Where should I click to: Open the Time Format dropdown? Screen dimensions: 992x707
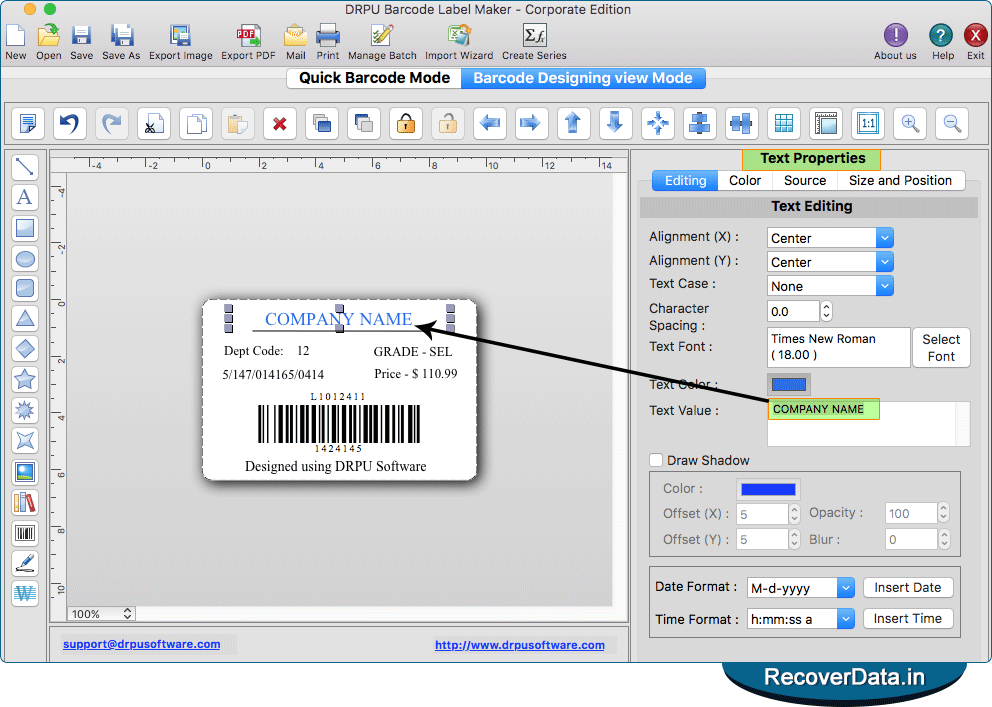pos(845,618)
